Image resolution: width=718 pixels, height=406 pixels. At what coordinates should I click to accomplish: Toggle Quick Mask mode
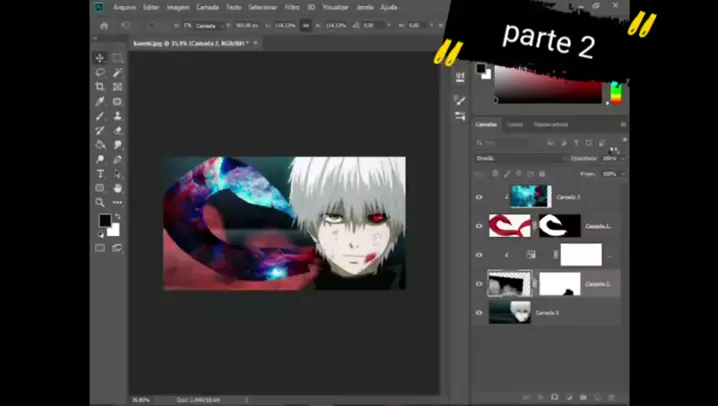click(x=100, y=248)
